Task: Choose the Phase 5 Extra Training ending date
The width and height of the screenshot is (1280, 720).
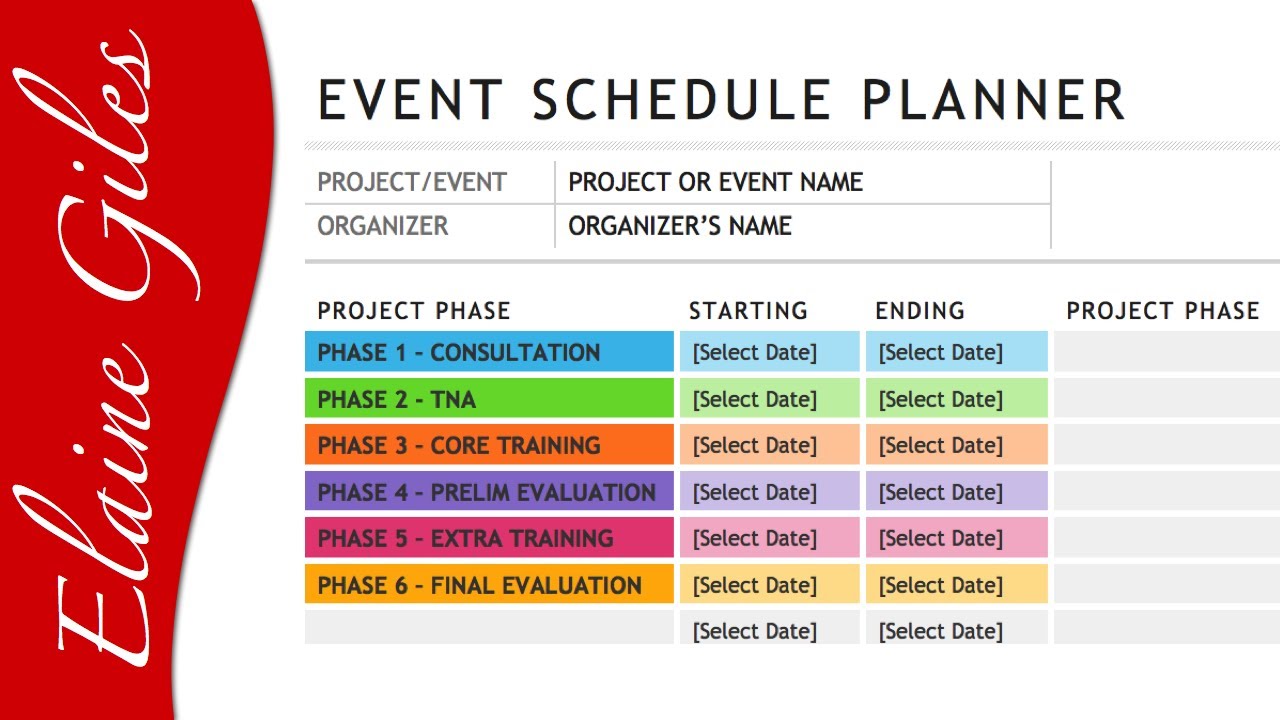Action: click(x=956, y=538)
